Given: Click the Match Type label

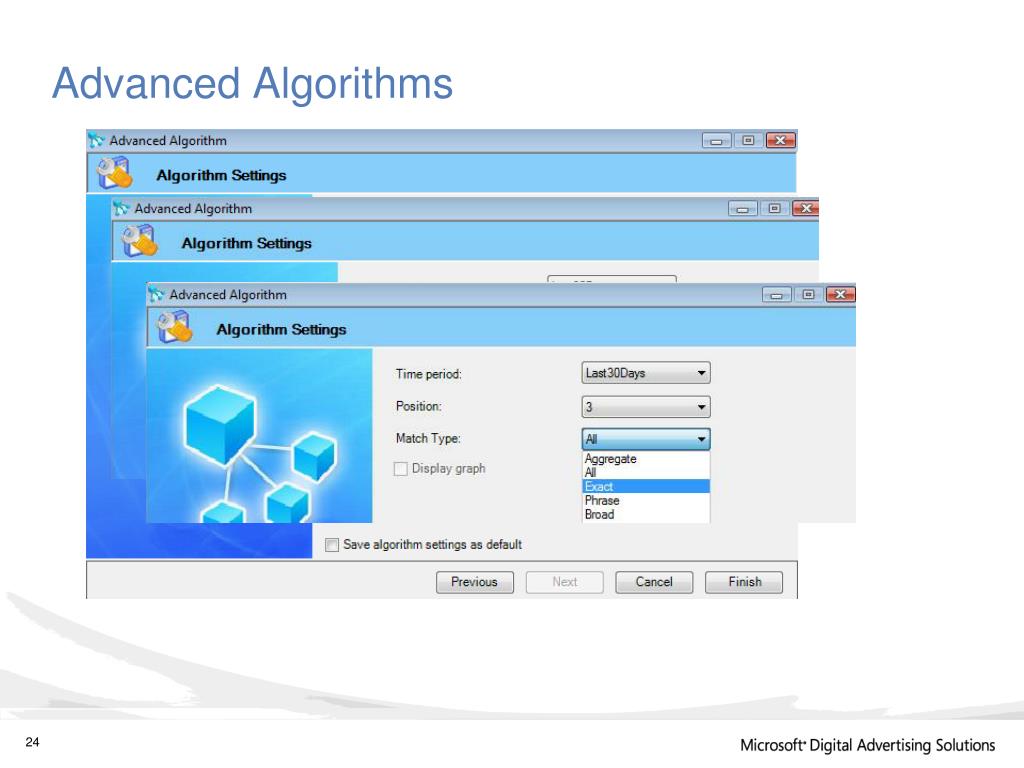Looking at the screenshot, I should pyautogui.click(x=428, y=438).
